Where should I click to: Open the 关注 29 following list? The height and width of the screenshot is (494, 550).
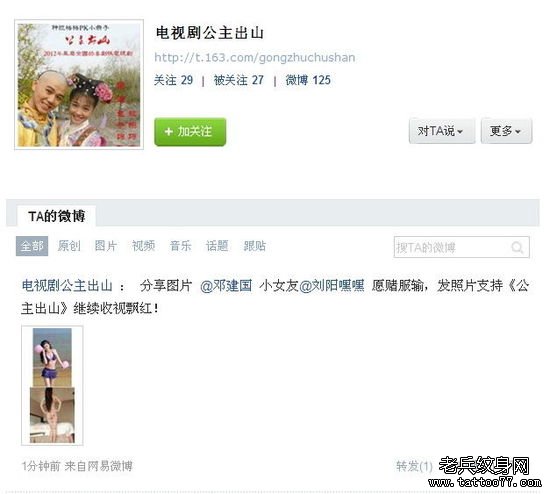[173, 80]
